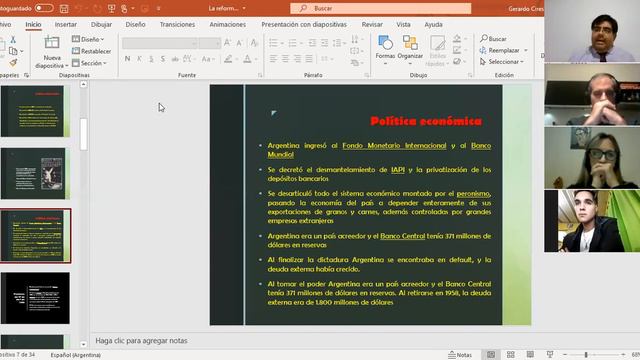640x360 pixels.
Task: Toggle the AutoSave switch in title bar
Action: coord(44,8)
